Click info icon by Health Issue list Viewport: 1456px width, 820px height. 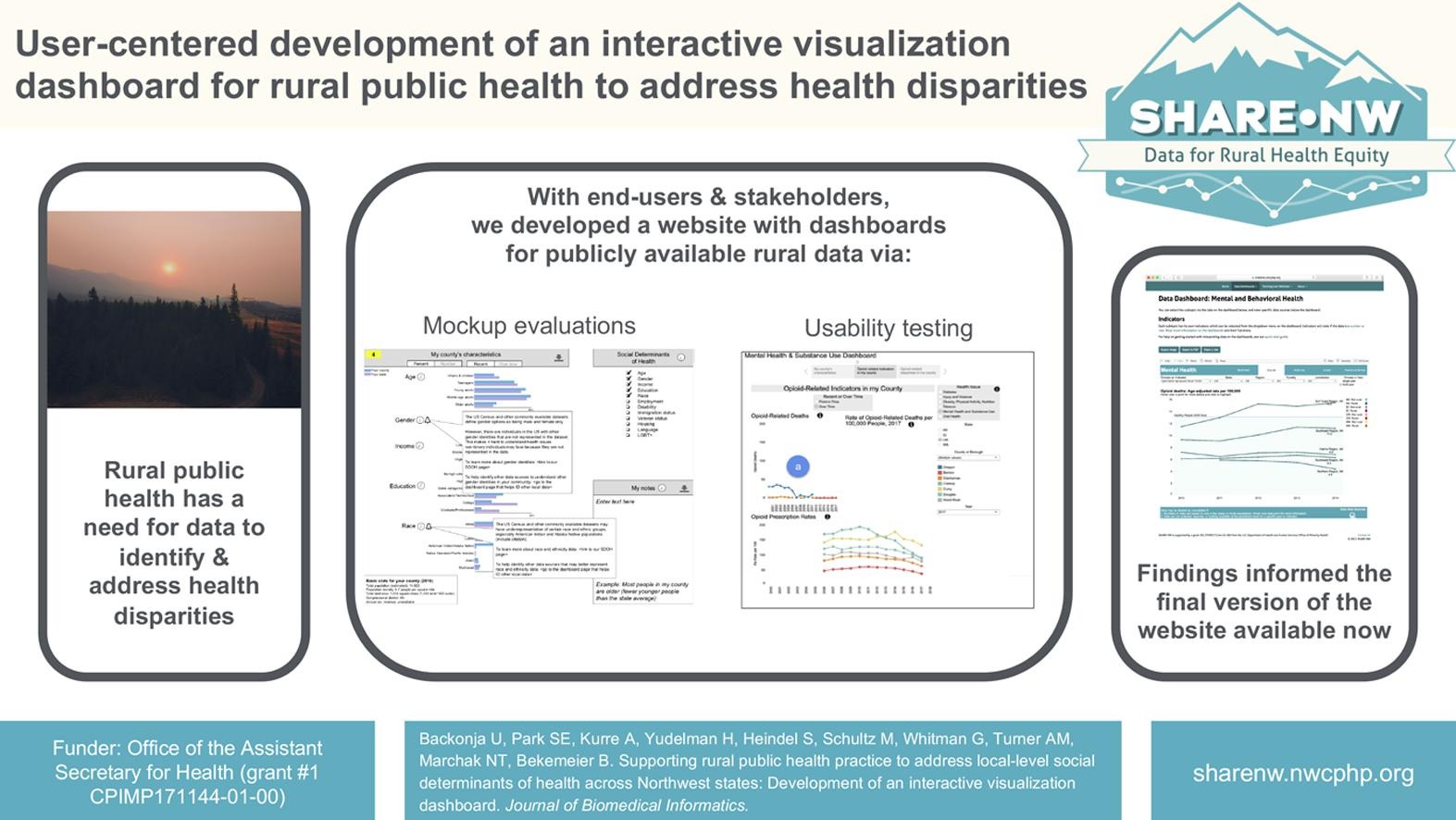click(x=997, y=389)
